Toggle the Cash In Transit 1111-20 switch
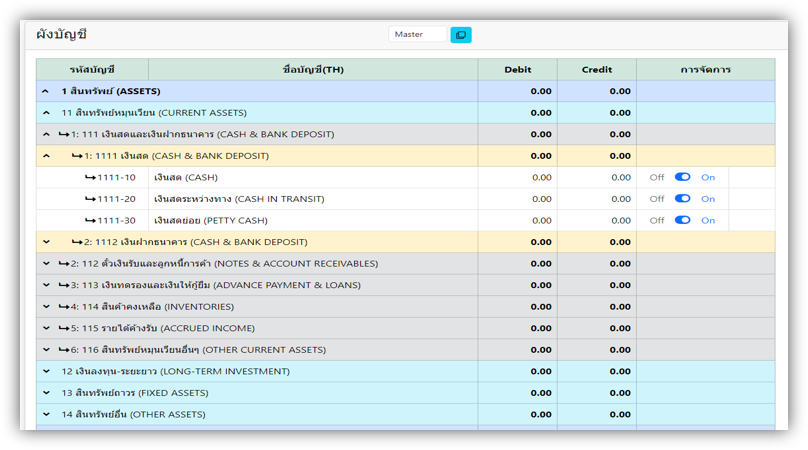Viewport: 808px width, 450px height. (x=682, y=199)
